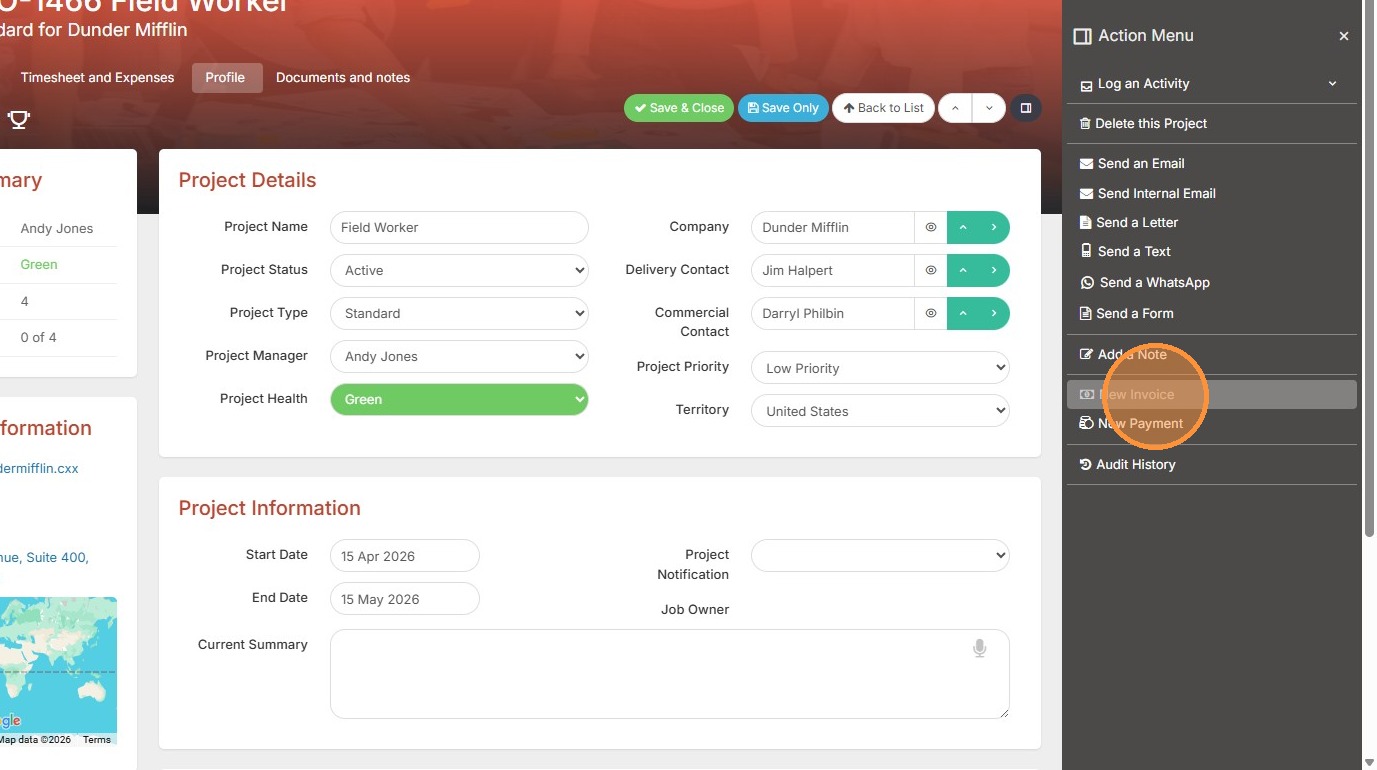This screenshot has height=770, width=1377.
Task: Click the Save & Close button
Action: tap(679, 108)
